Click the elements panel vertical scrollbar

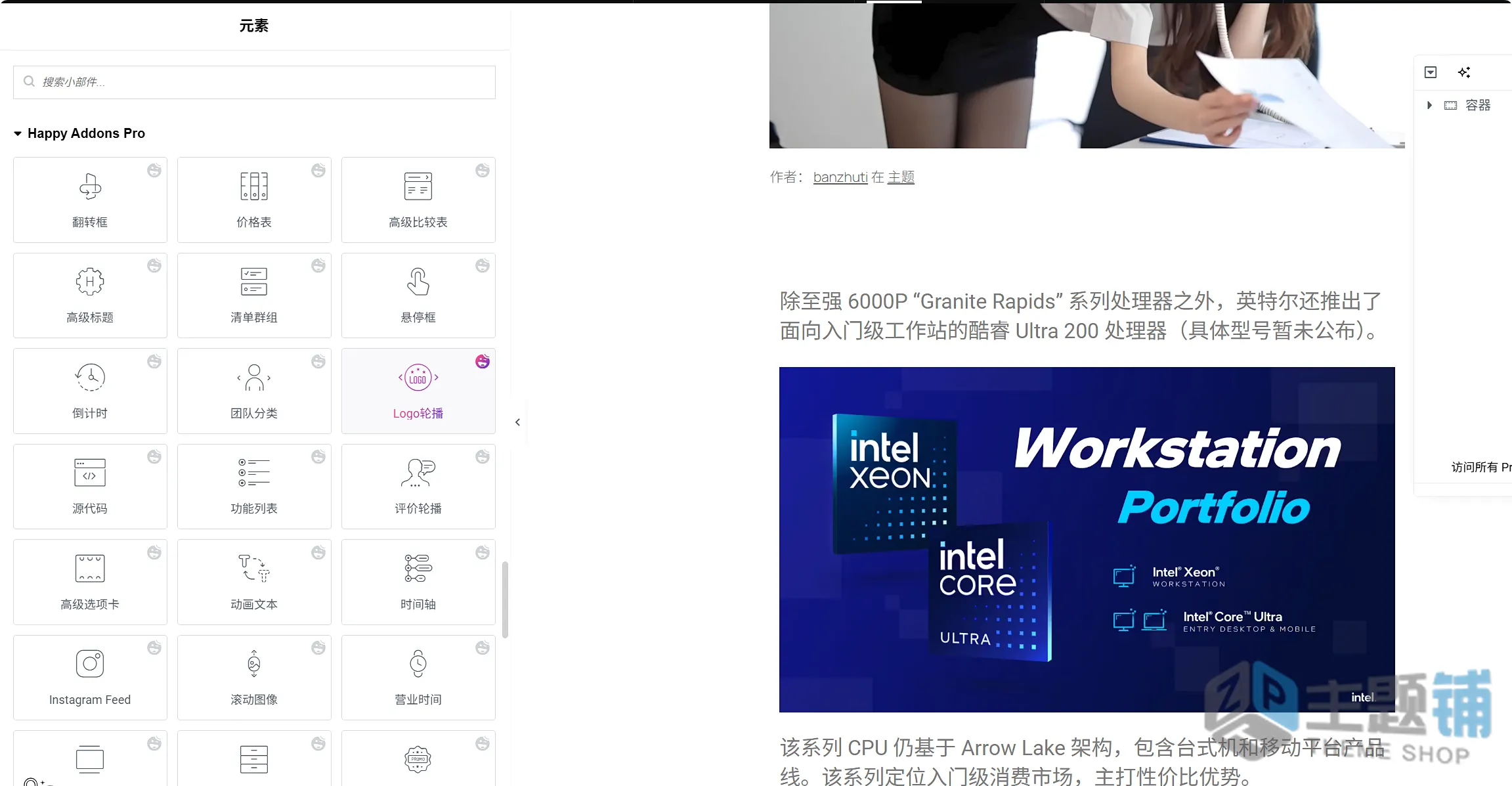505,599
